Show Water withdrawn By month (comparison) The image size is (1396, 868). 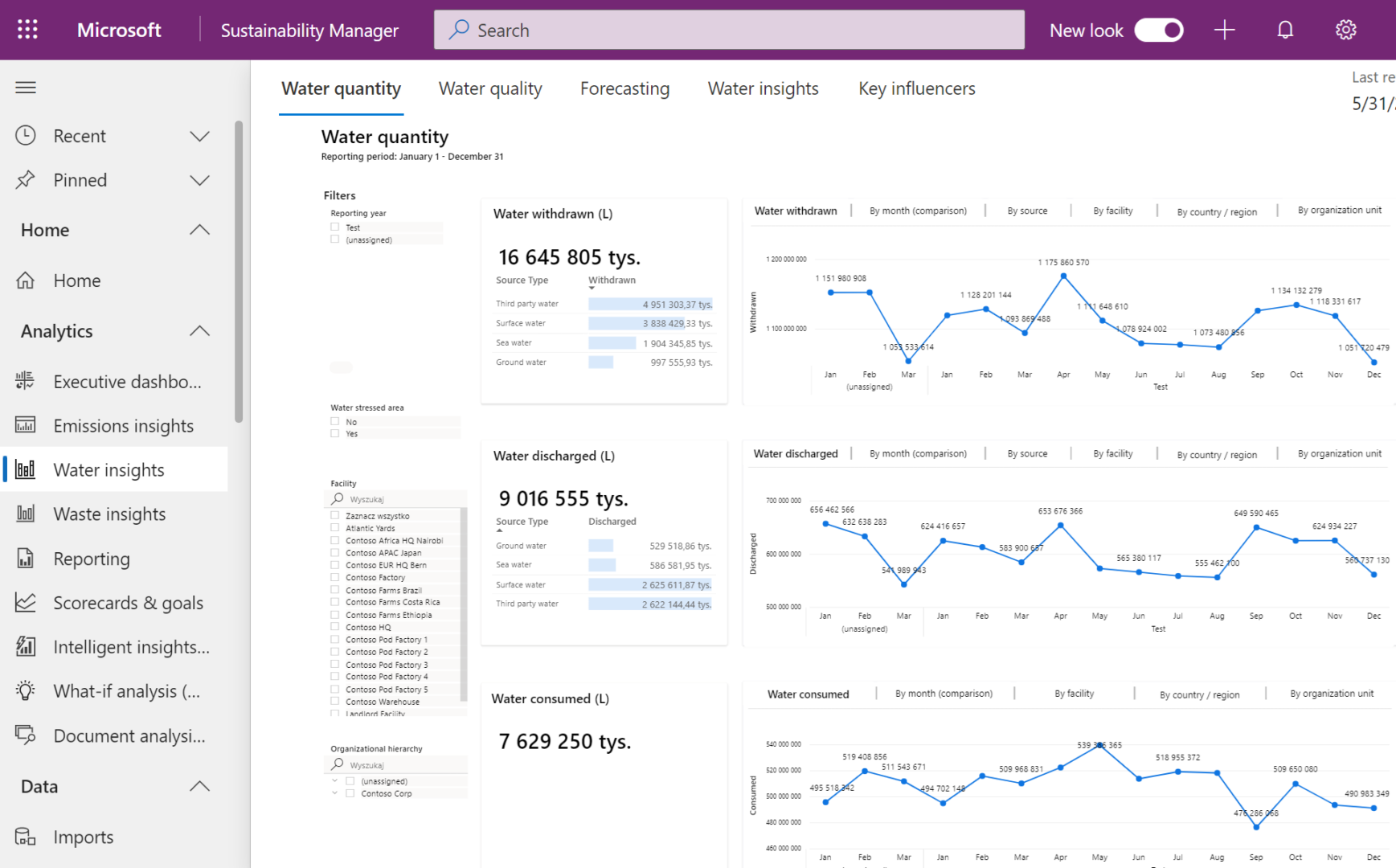[x=918, y=211]
